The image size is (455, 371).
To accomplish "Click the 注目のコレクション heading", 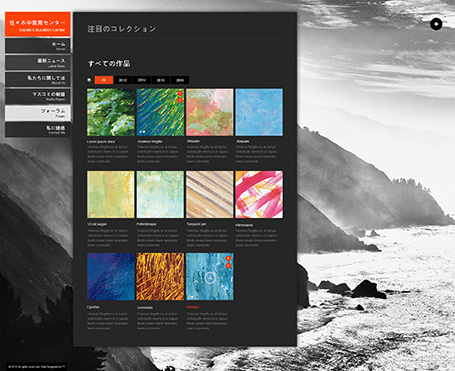I will pos(122,29).
